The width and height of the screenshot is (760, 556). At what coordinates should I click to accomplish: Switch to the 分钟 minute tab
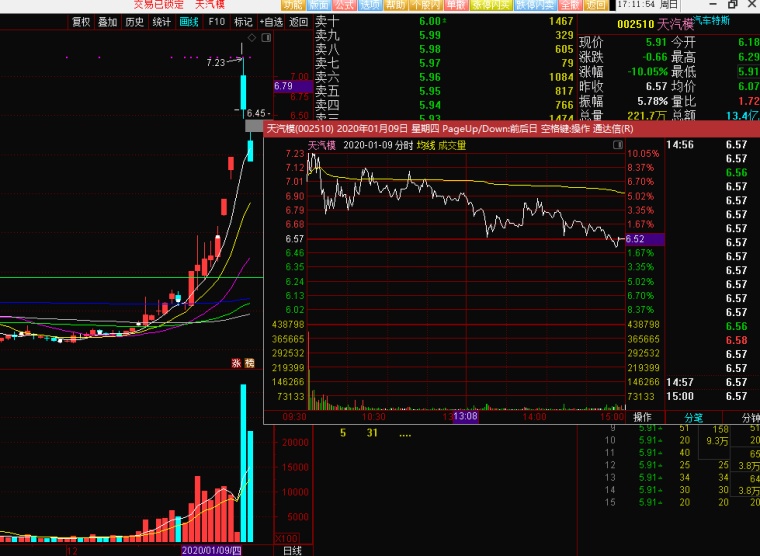click(748, 417)
